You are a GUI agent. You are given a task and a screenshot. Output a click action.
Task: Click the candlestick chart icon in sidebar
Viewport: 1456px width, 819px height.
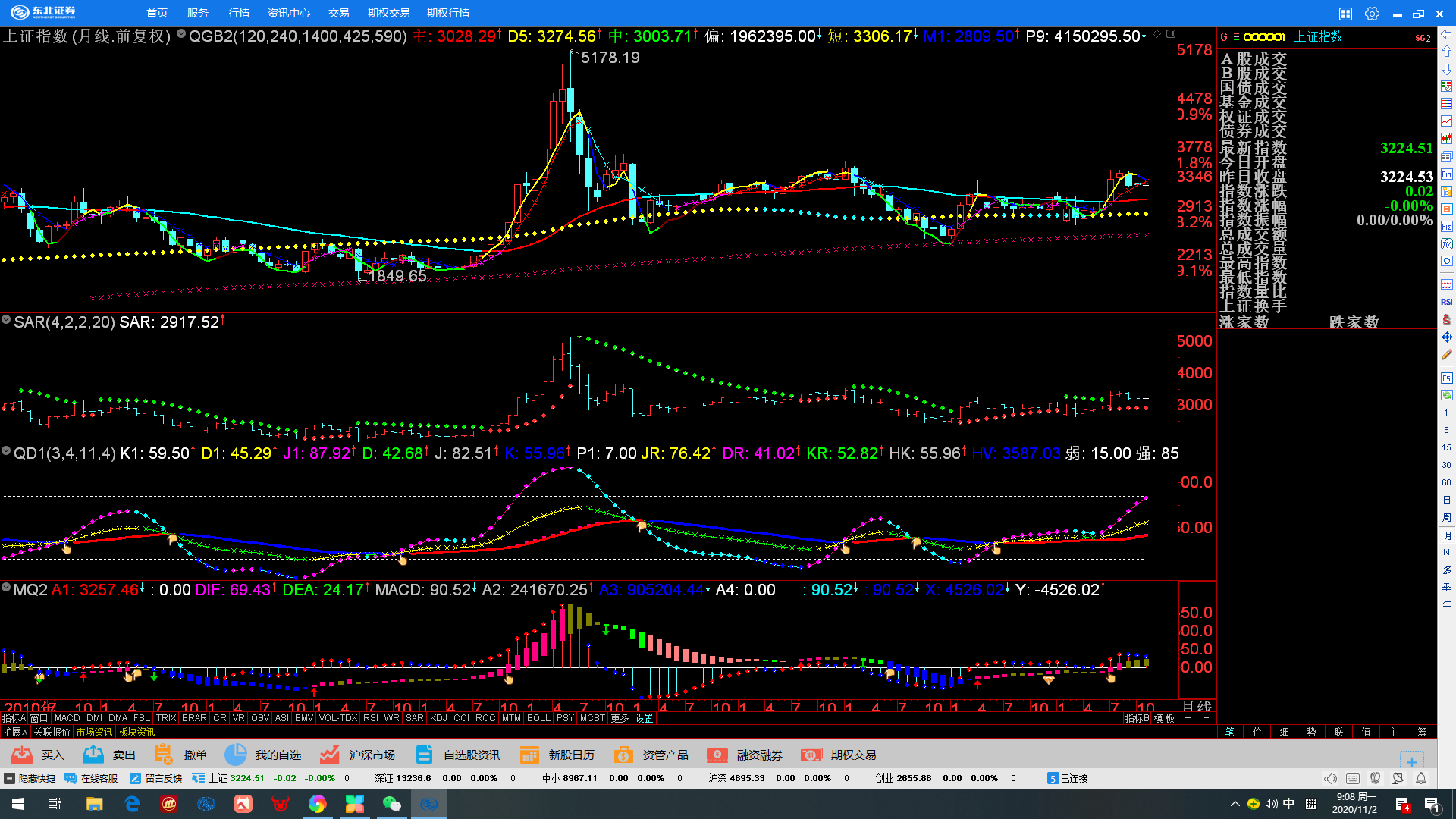coord(1446,139)
